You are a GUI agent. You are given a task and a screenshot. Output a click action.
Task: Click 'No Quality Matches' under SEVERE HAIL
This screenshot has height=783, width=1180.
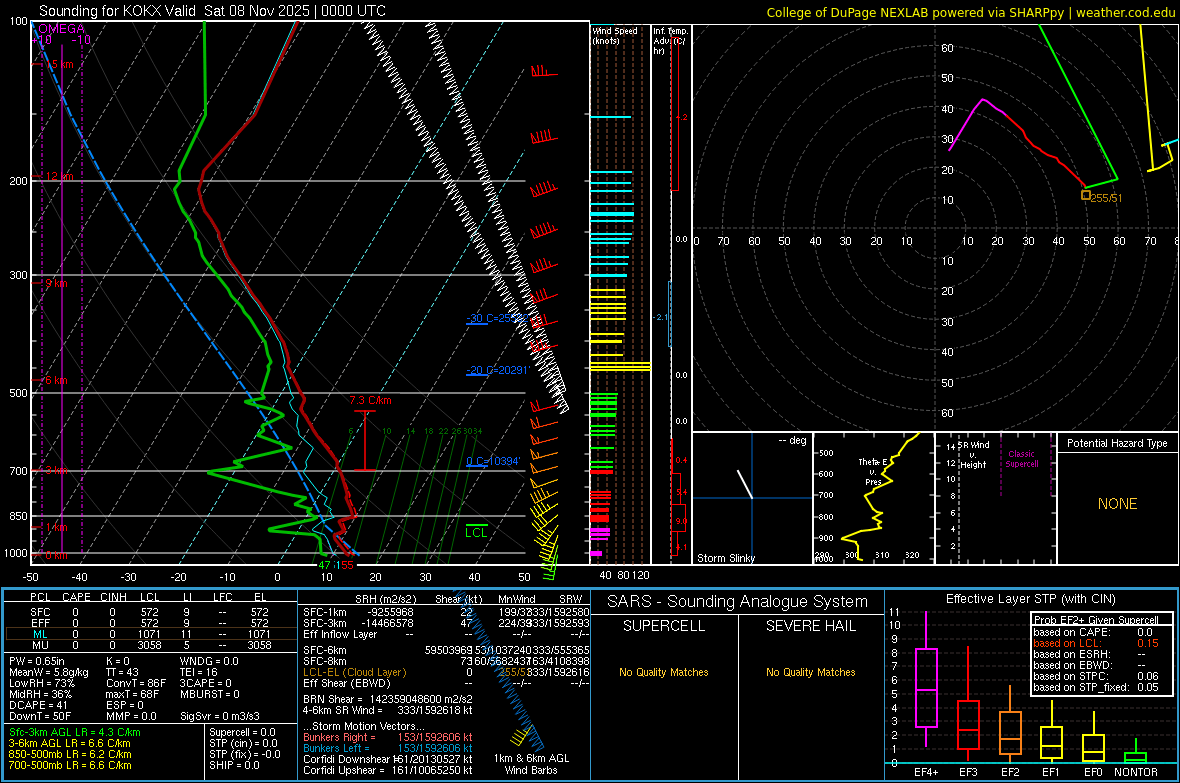pyautogui.click(x=810, y=672)
